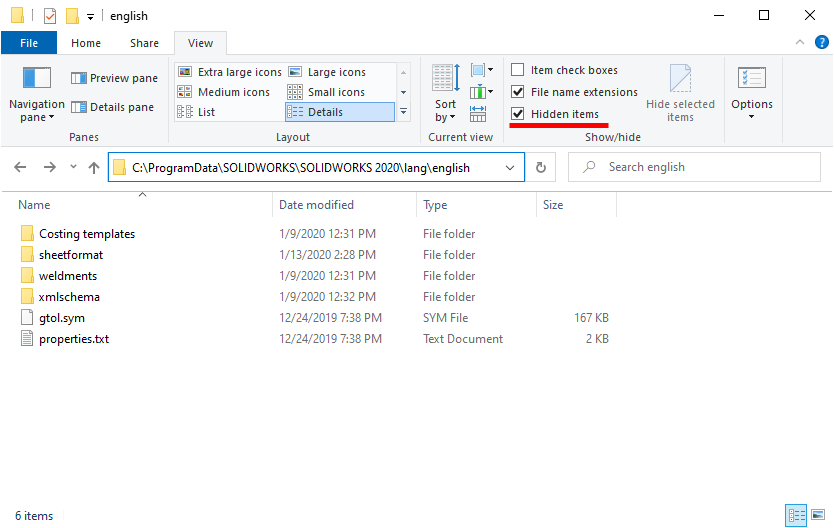
Task: Open the Sort by menu
Action: (x=446, y=93)
